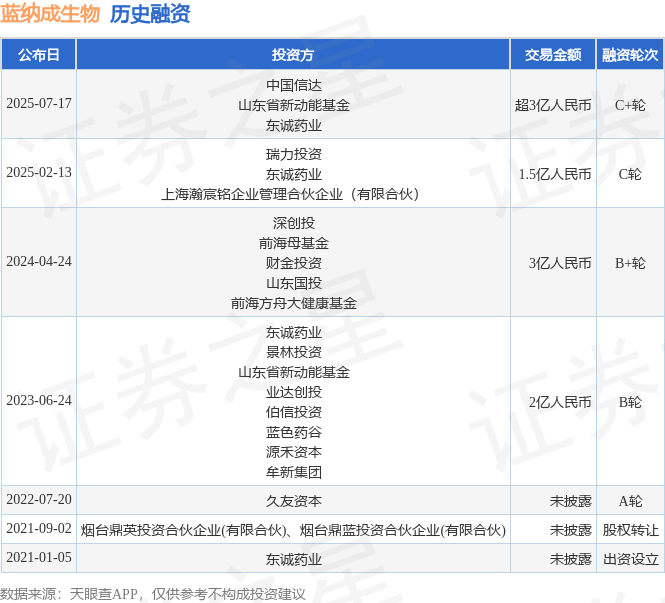Select the 投资方 column header
Screen dimensions: 665x603
[x=293, y=55]
